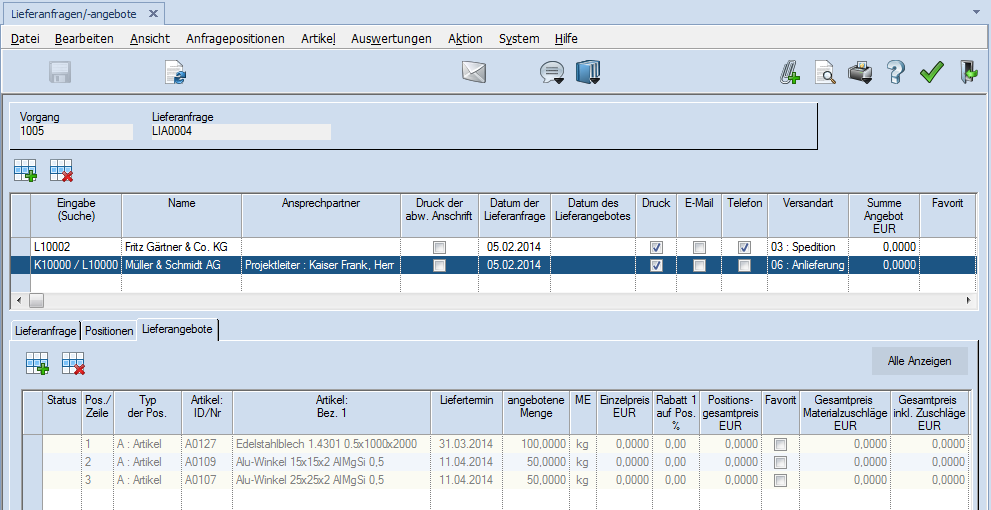This screenshot has width=991, height=510.
Task: Check Favorit box for Edelstahlblech row
Action: (x=780, y=444)
